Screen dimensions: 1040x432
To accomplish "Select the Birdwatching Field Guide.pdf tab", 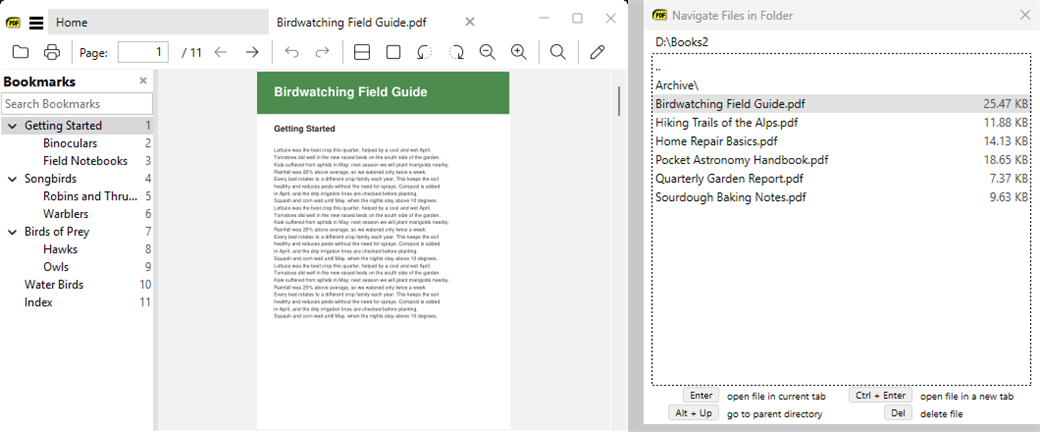I will 352,23.
